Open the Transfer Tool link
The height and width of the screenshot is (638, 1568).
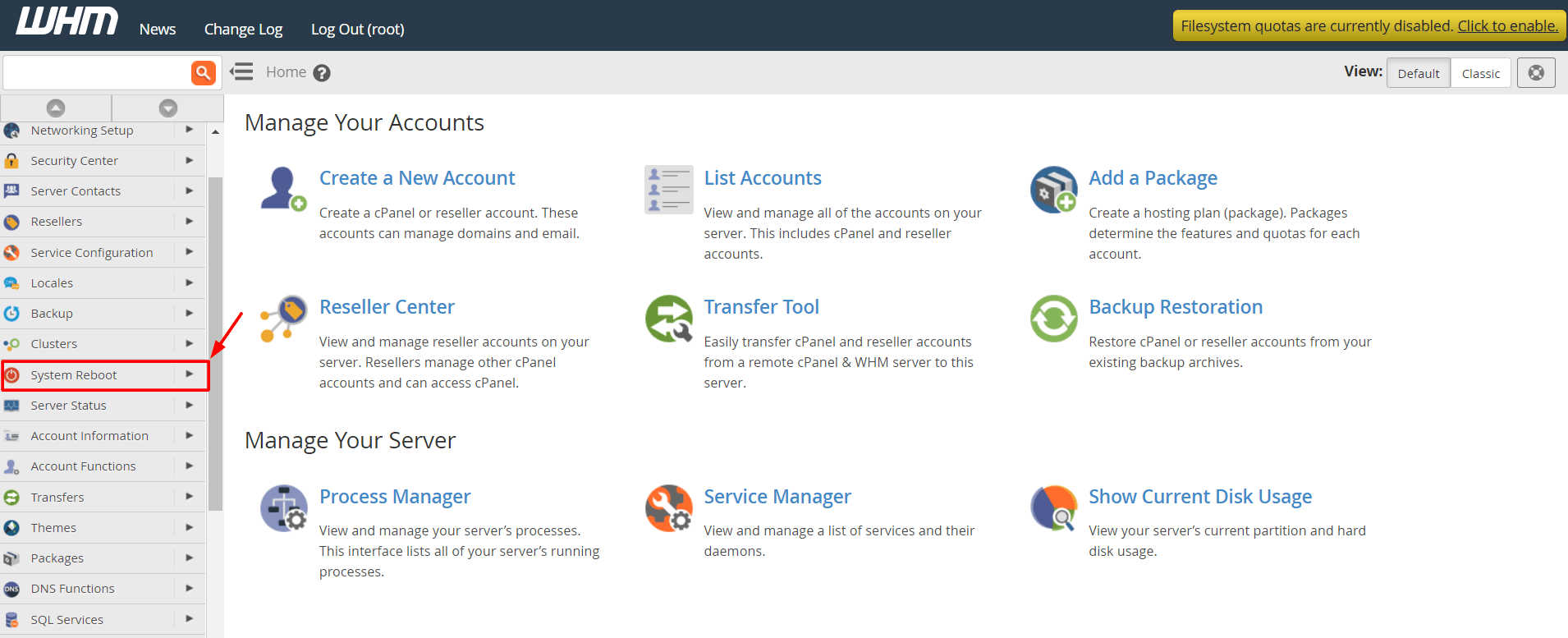[761, 307]
